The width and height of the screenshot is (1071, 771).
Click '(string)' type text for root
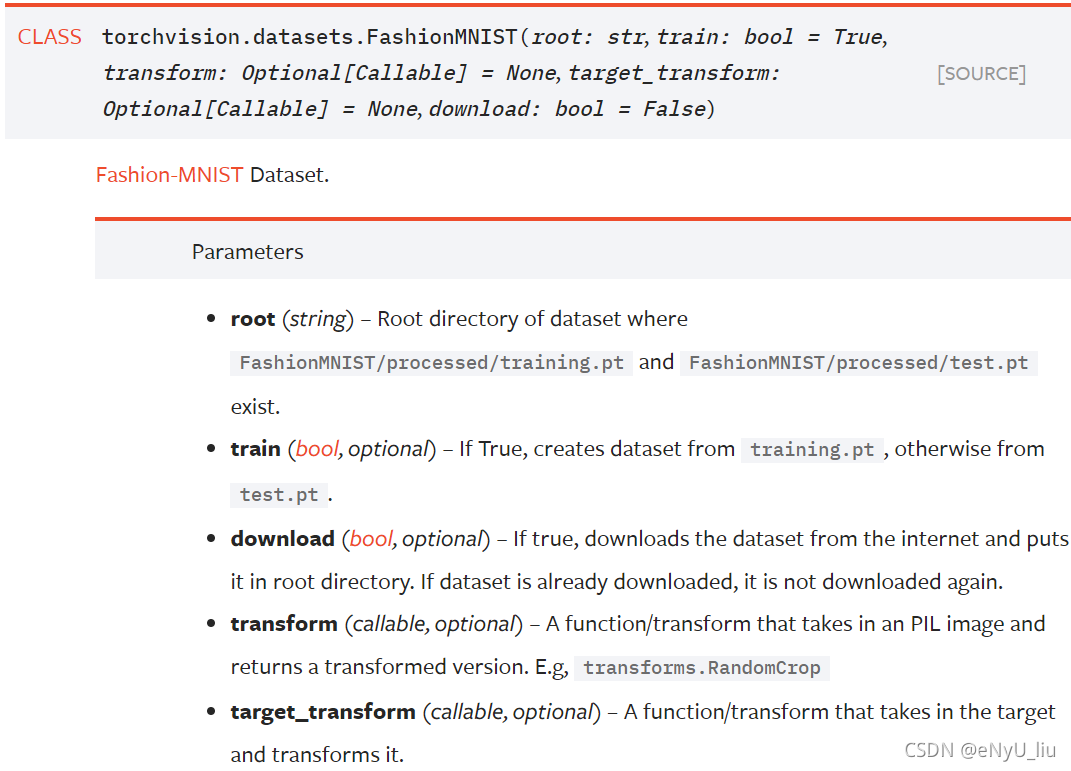click(x=318, y=319)
